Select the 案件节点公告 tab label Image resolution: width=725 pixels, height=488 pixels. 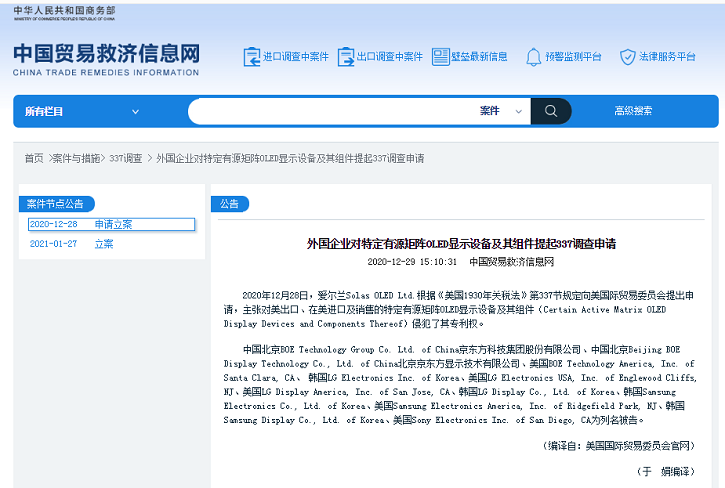[55, 204]
